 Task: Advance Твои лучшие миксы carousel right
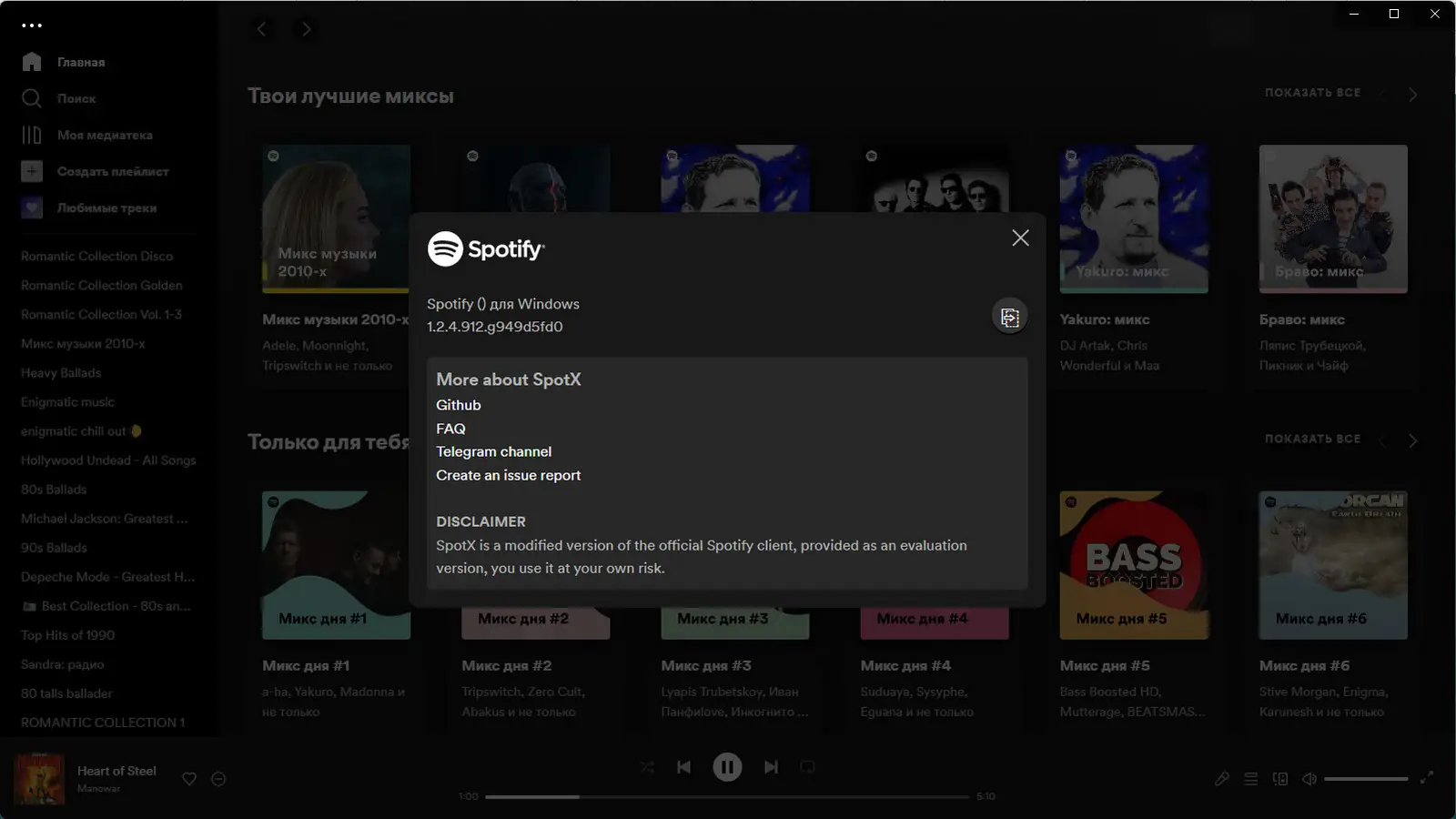tap(1413, 95)
